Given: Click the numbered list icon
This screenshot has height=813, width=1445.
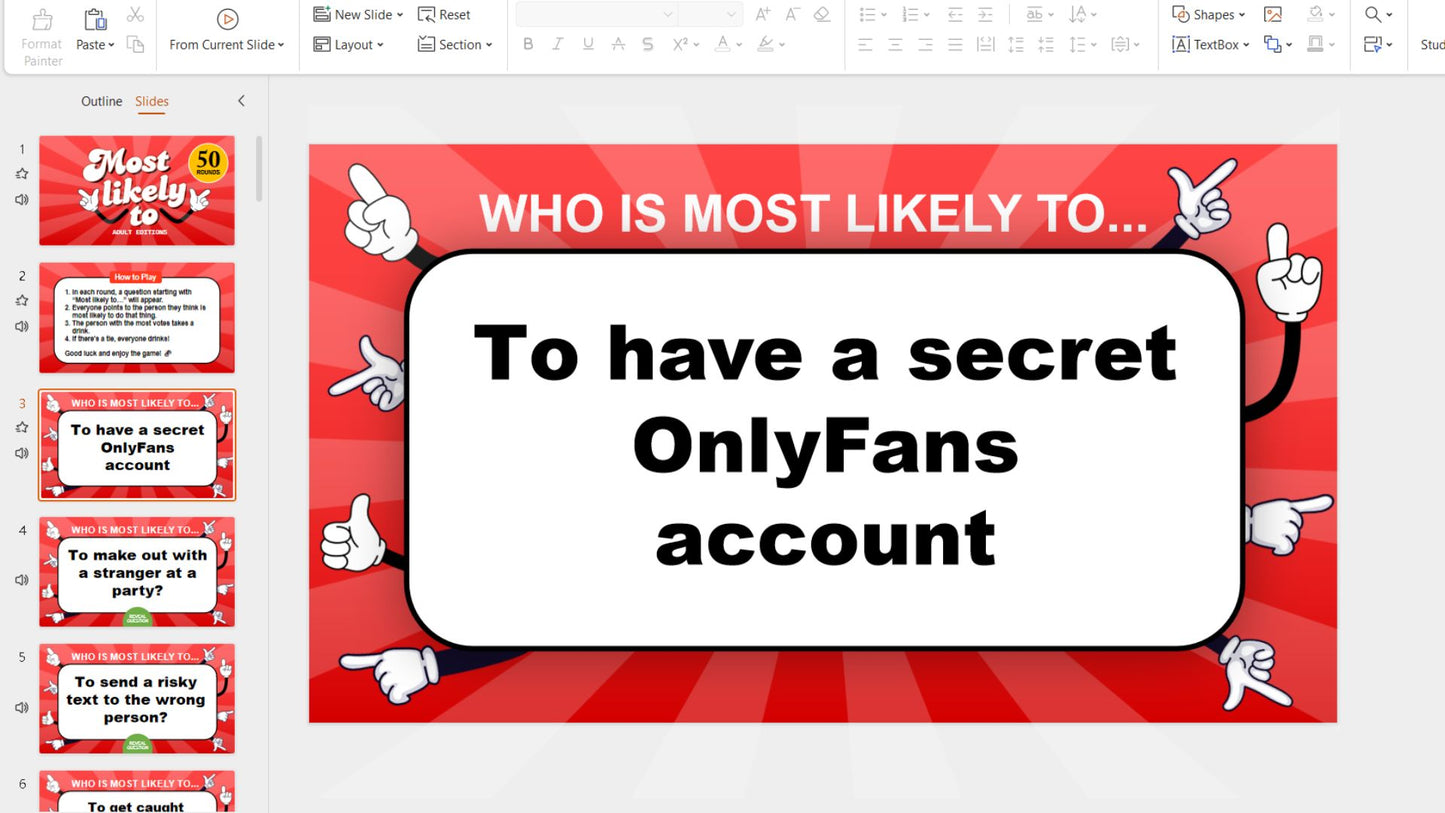Looking at the screenshot, I should [x=908, y=14].
